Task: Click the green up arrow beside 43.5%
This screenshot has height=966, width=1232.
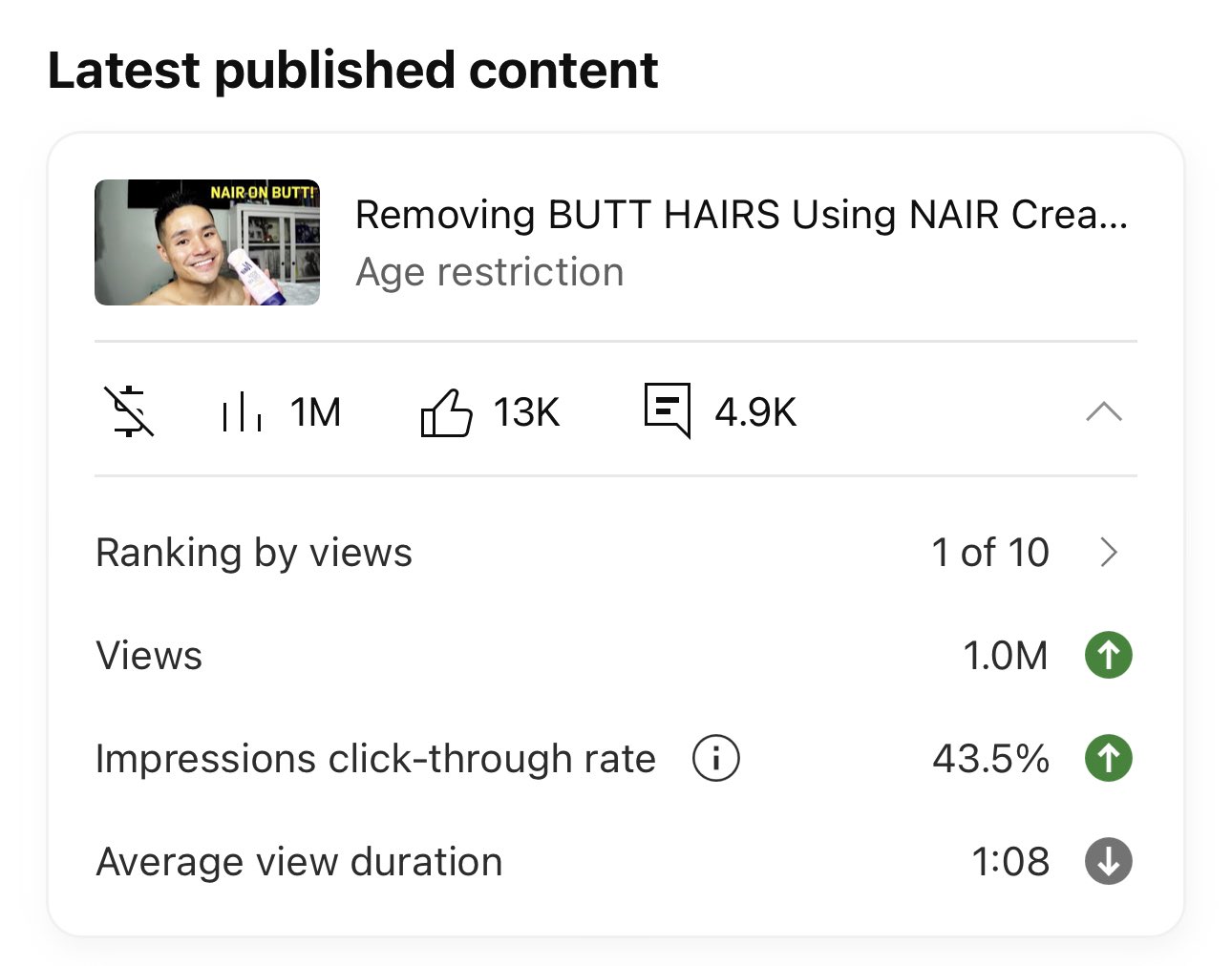Action: (x=1109, y=758)
